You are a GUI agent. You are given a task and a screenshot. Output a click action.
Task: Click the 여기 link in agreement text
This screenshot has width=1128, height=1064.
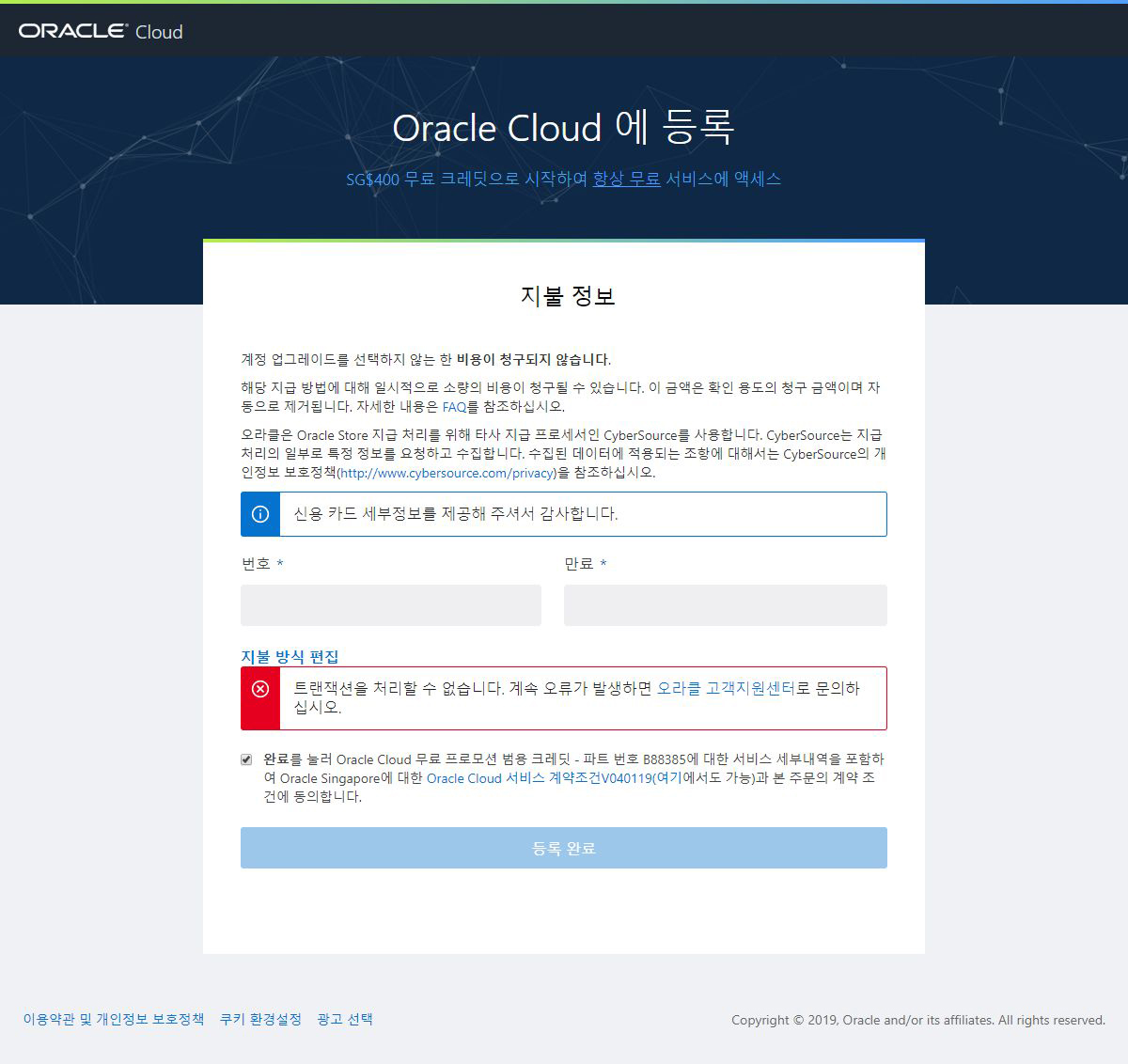669,778
